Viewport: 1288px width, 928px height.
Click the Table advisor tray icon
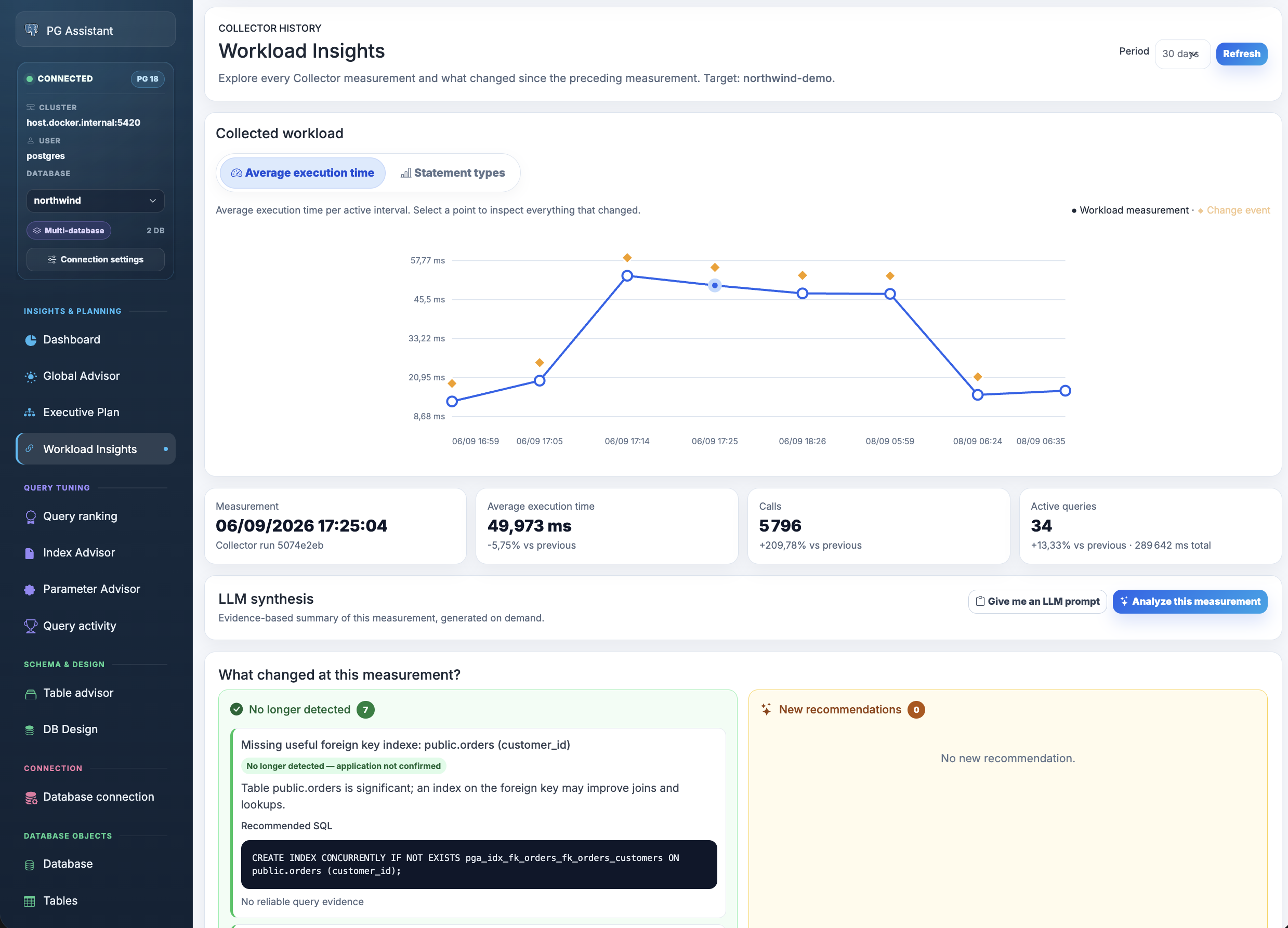pyautogui.click(x=31, y=694)
